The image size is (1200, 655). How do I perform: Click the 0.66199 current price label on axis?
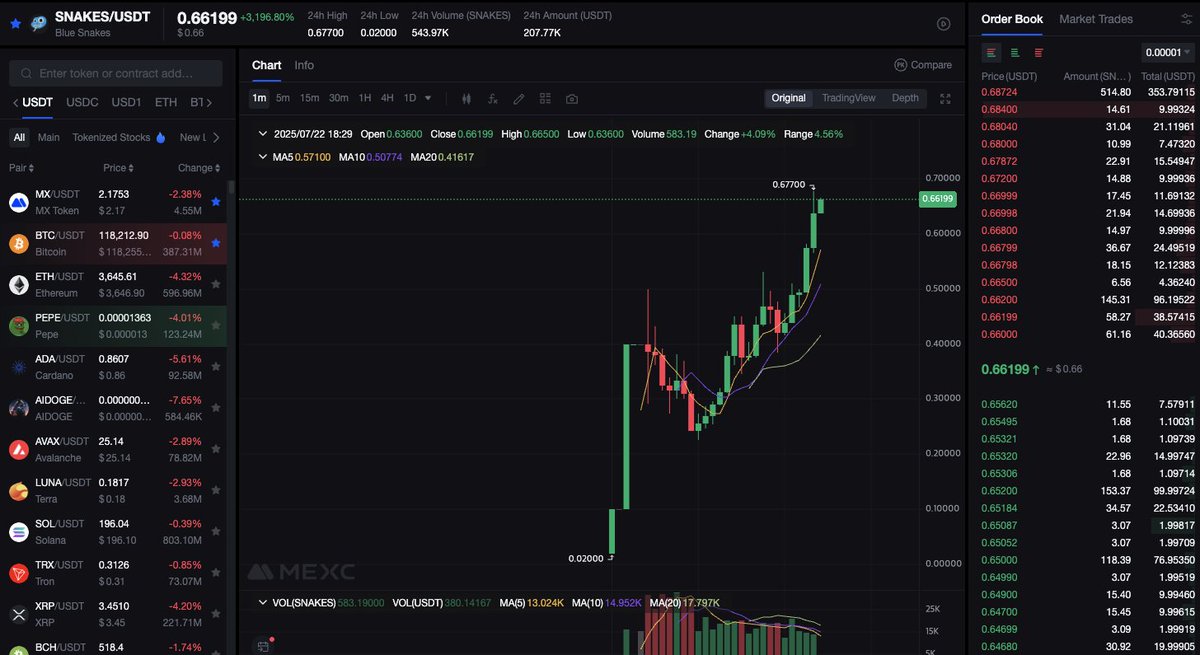pos(940,199)
